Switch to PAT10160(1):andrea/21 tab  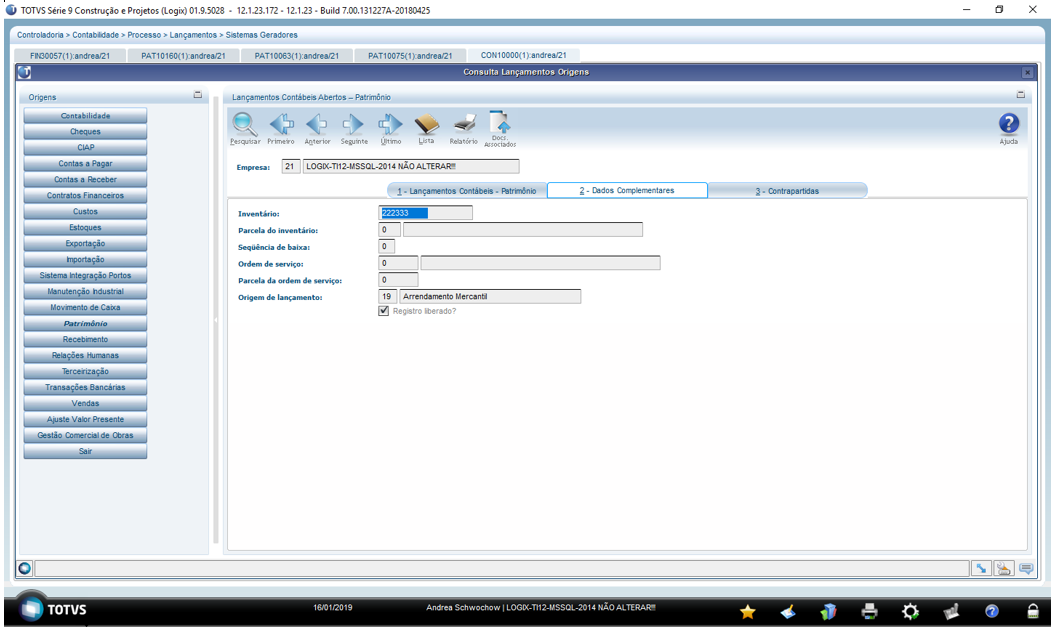pyautogui.click(x=183, y=56)
